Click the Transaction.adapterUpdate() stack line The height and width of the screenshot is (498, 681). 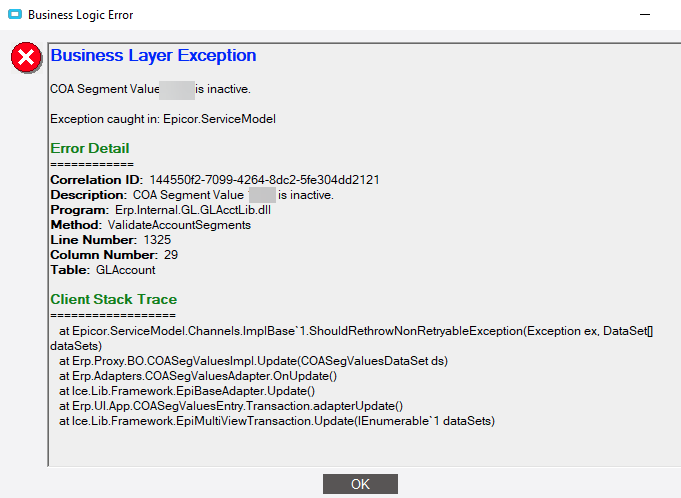tap(231, 406)
